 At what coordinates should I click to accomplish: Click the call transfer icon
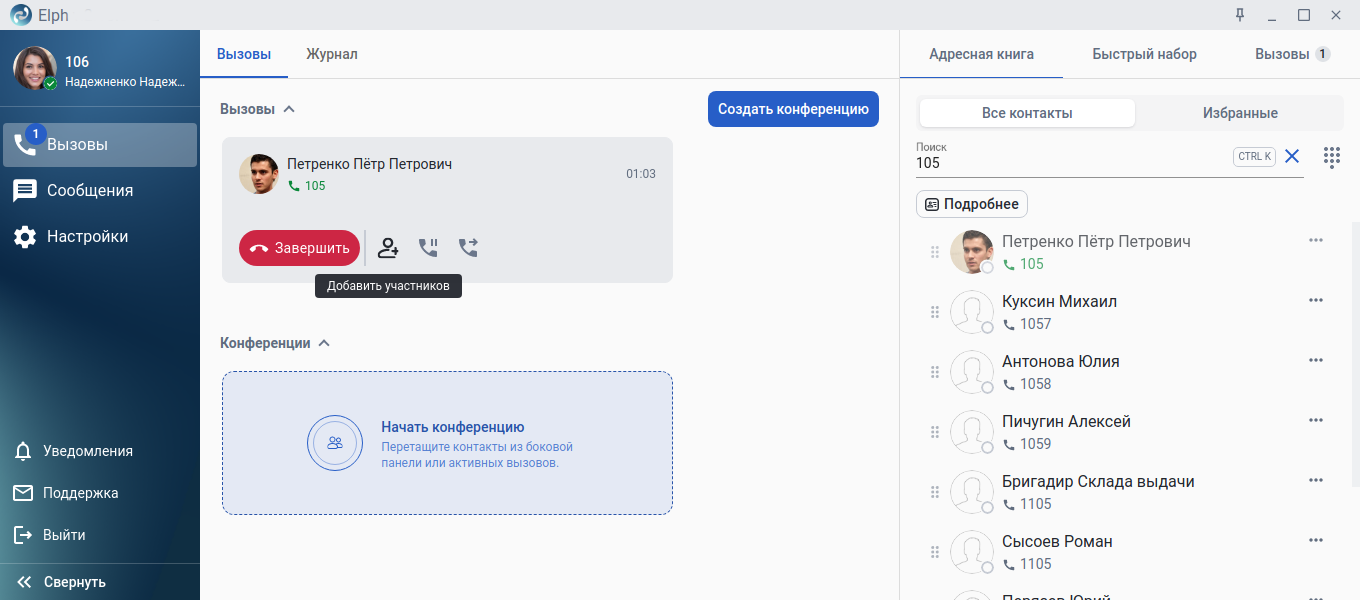pos(468,248)
